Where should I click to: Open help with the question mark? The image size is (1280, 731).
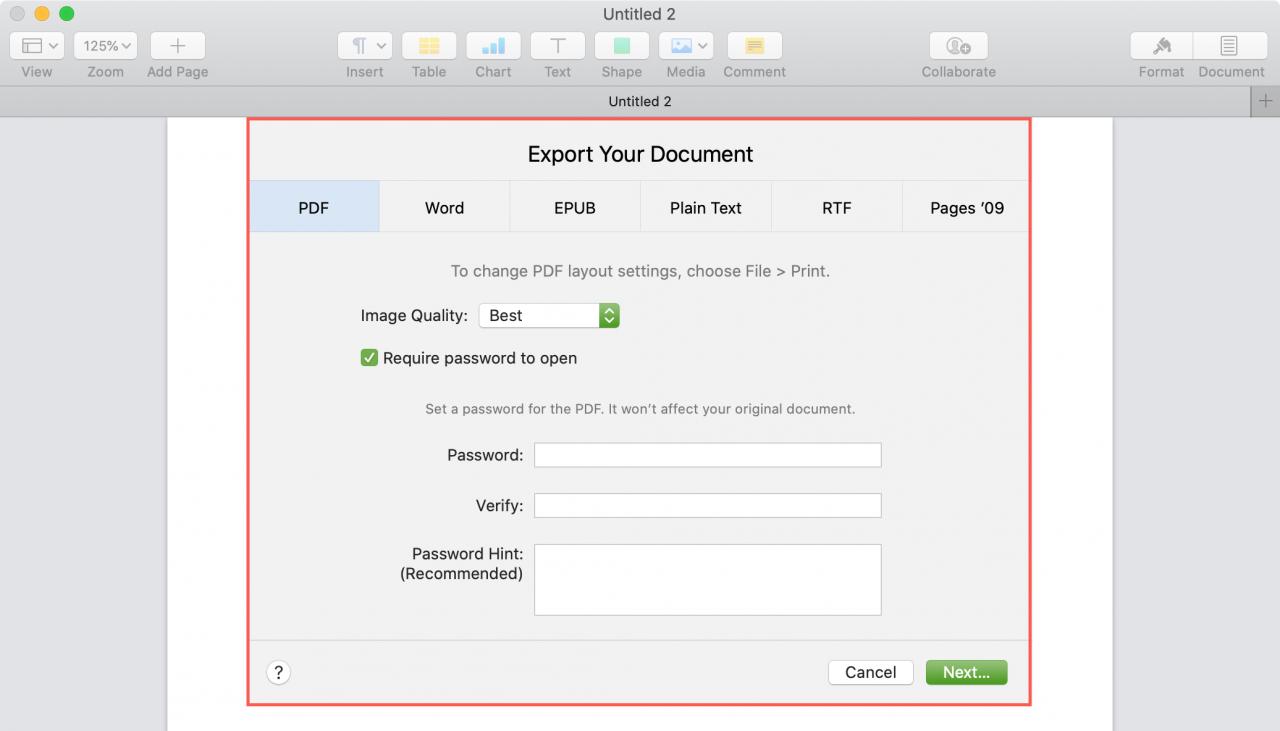coord(279,673)
